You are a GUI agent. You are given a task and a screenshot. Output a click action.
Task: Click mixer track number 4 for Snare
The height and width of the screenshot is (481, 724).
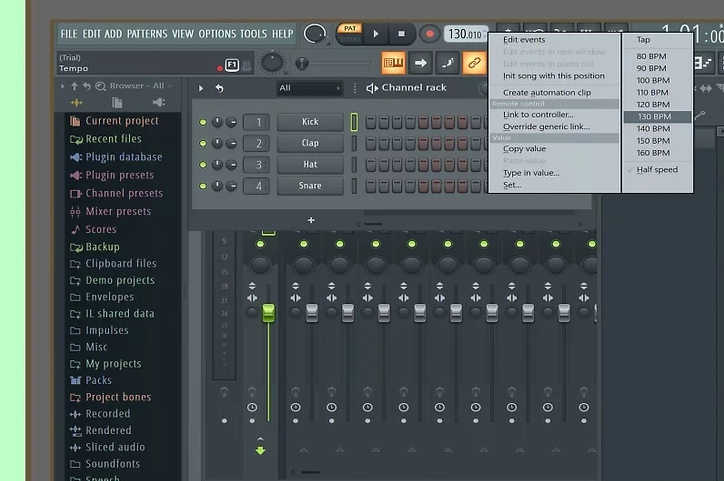point(257,186)
